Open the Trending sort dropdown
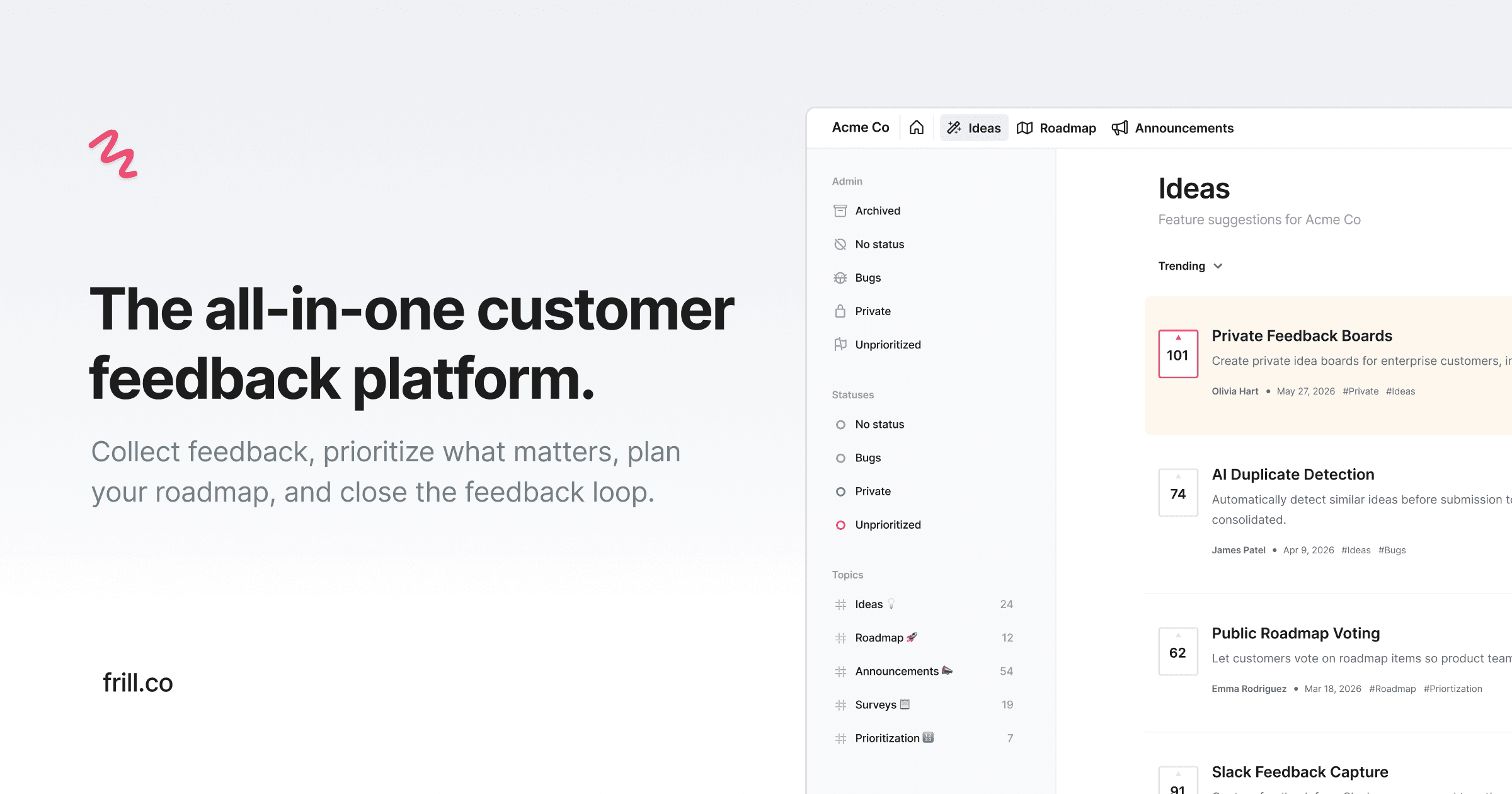Image resolution: width=1512 pixels, height=794 pixels. tap(1190, 266)
